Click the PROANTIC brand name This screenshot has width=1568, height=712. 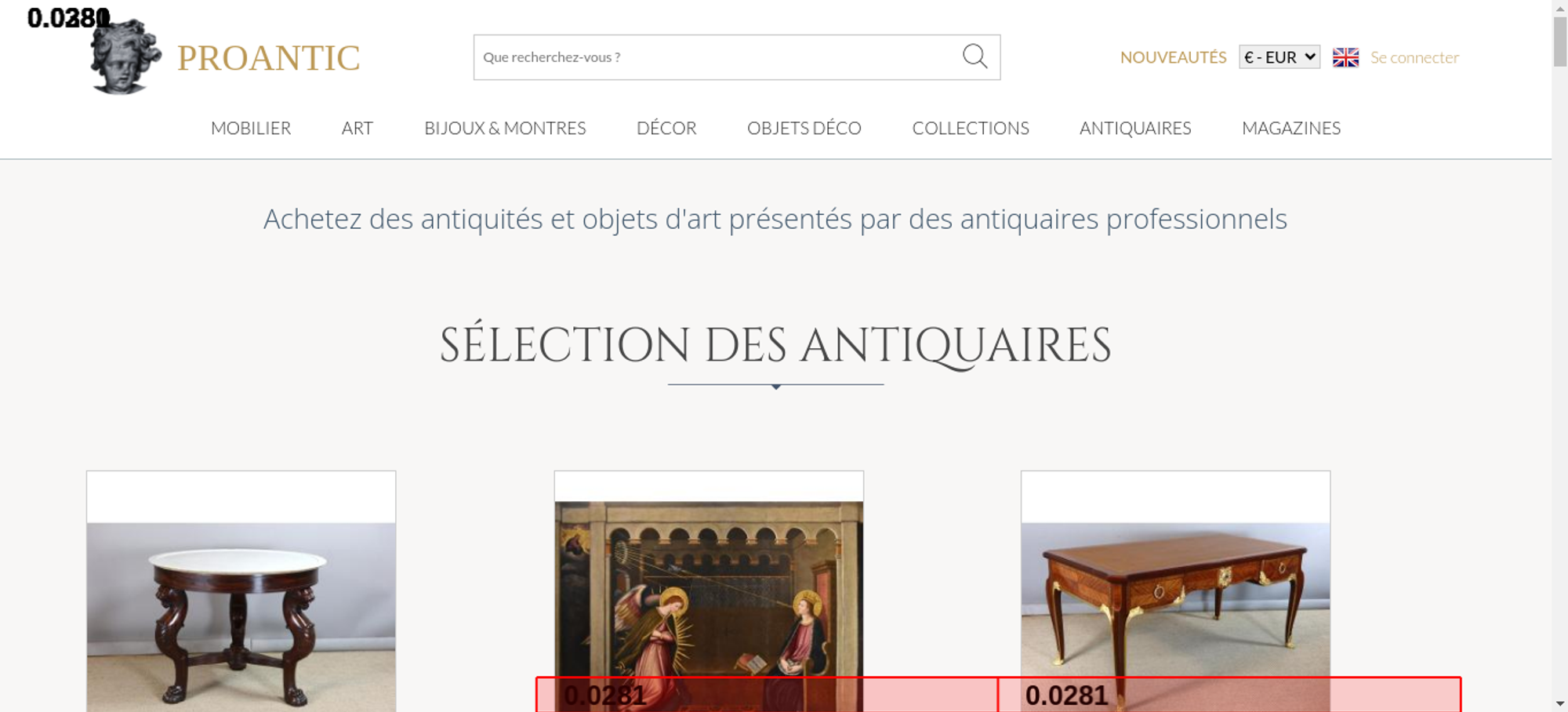pos(268,59)
